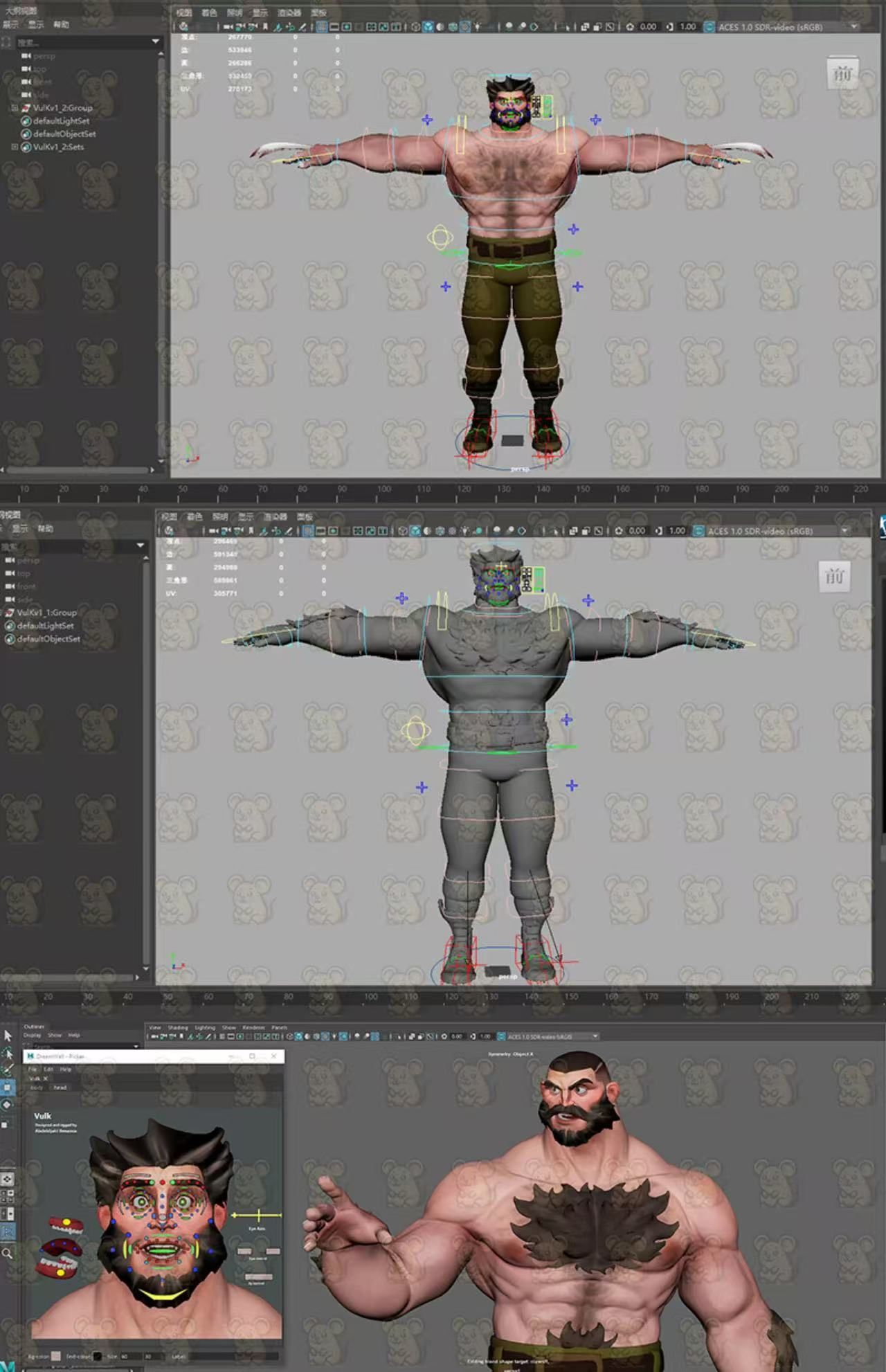The height and width of the screenshot is (1372, 886).
Task: Expand the VulKv1_2:Group node in outliner
Action: pyautogui.click(x=15, y=108)
